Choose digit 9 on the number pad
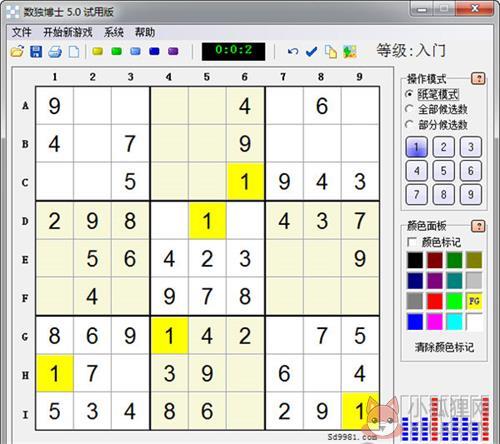 [x=471, y=194]
